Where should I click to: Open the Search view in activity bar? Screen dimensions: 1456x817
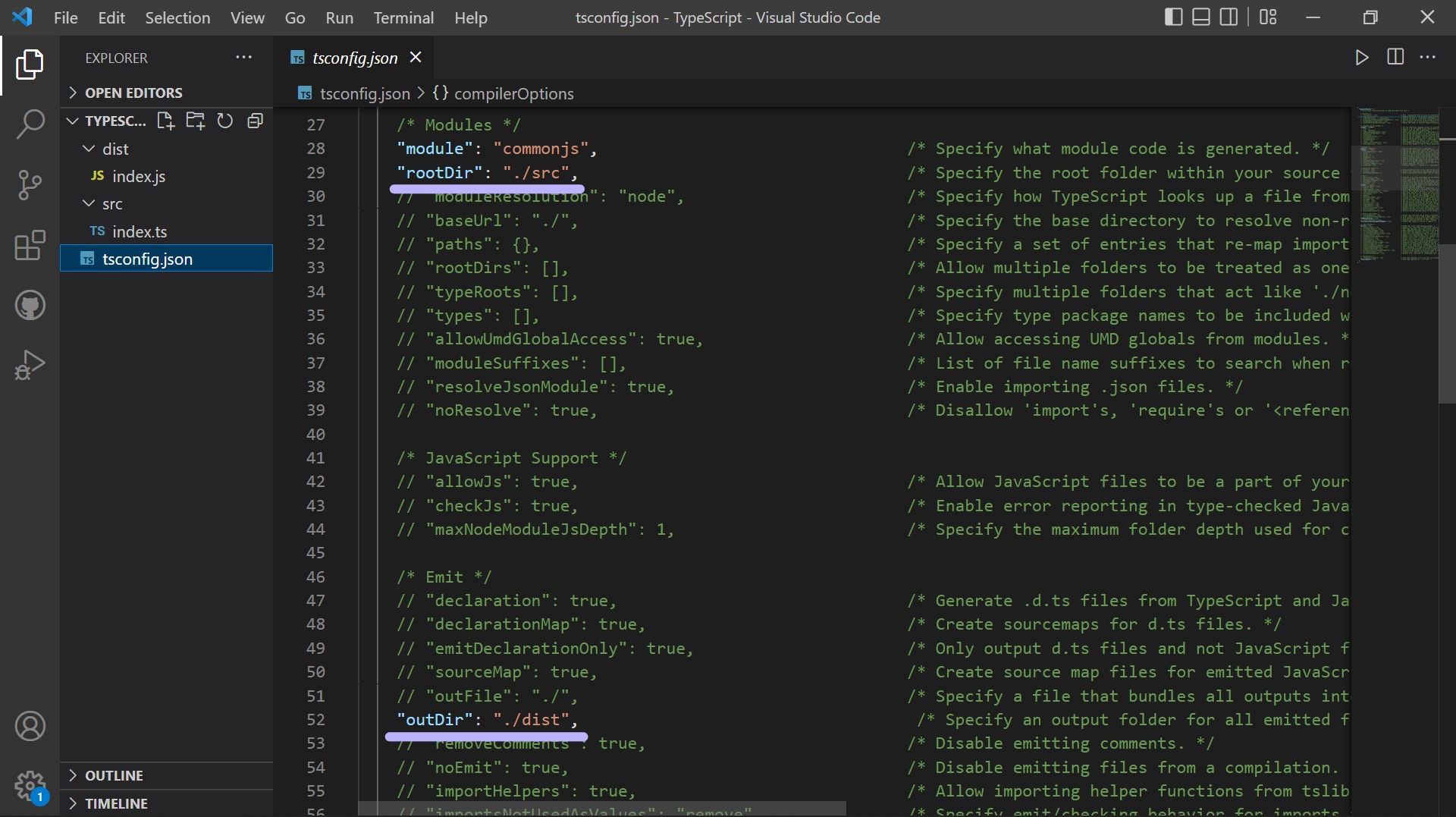tap(30, 124)
